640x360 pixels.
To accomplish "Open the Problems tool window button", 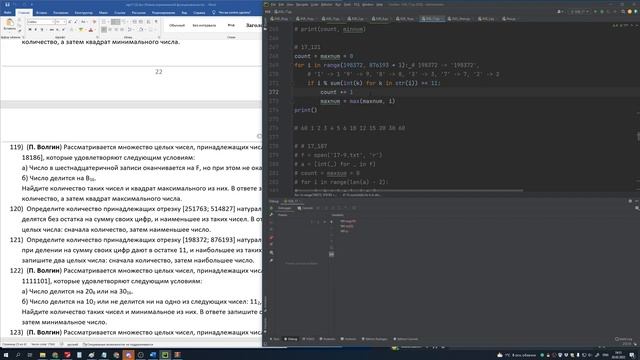I will [327, 339].
